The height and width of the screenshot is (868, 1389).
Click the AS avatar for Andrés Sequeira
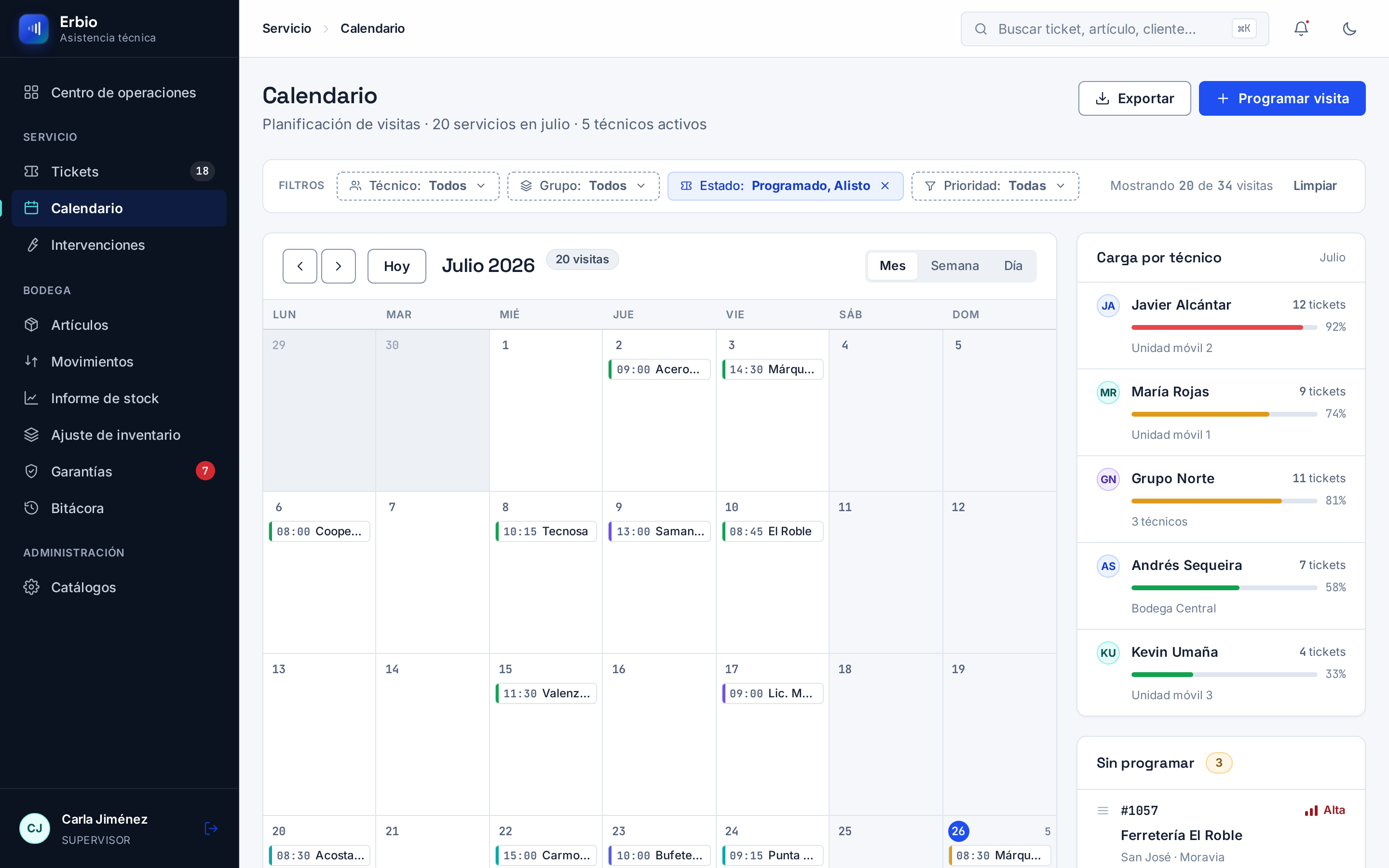pyautogui.click(x=1108, y=566)
